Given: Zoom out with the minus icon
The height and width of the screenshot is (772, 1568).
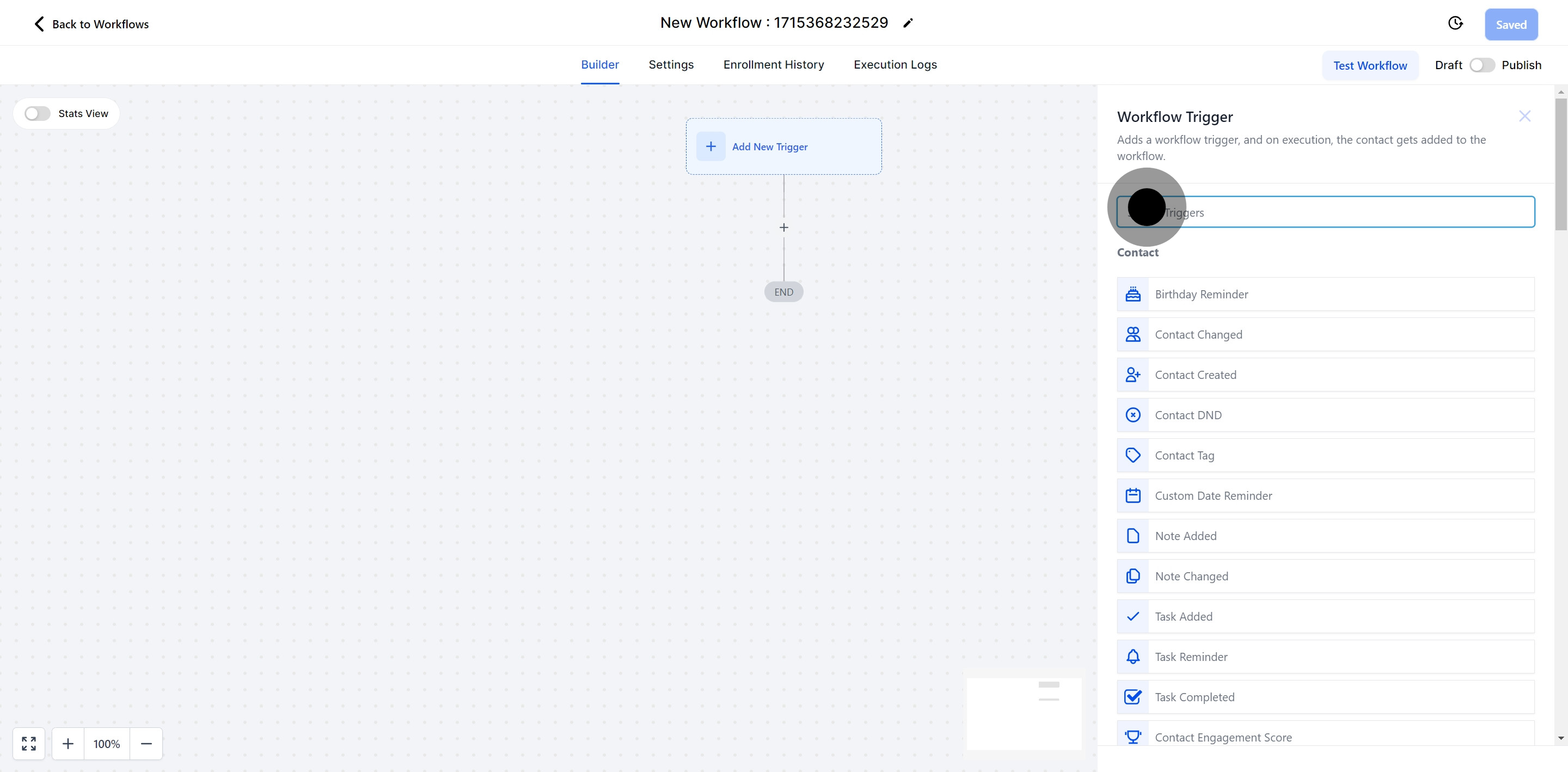Looking at the screenshot, I should [146, 743].
